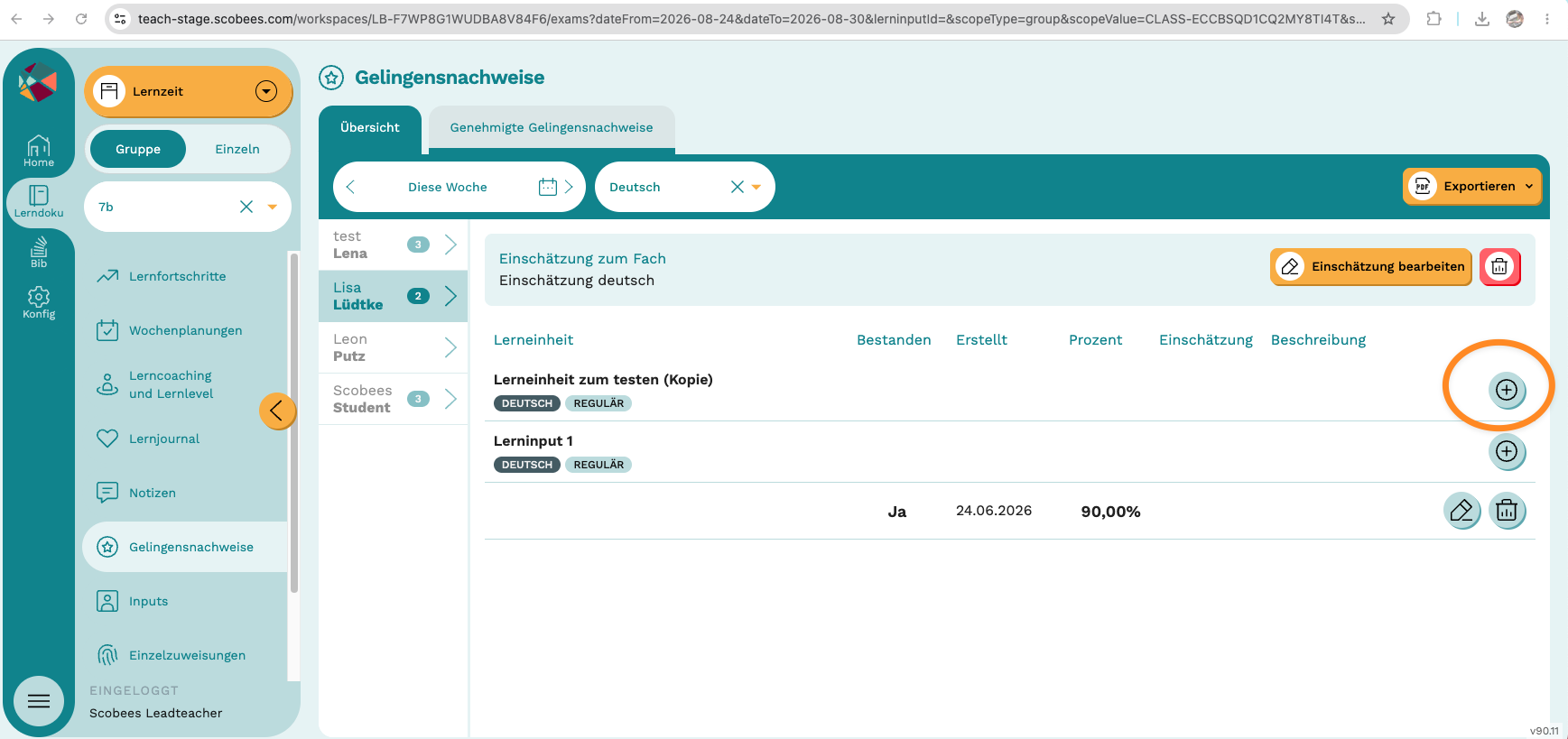The height and width of the screenshot is (739, 1568).
Task: Go to previous week
Action: click(351, 187)
